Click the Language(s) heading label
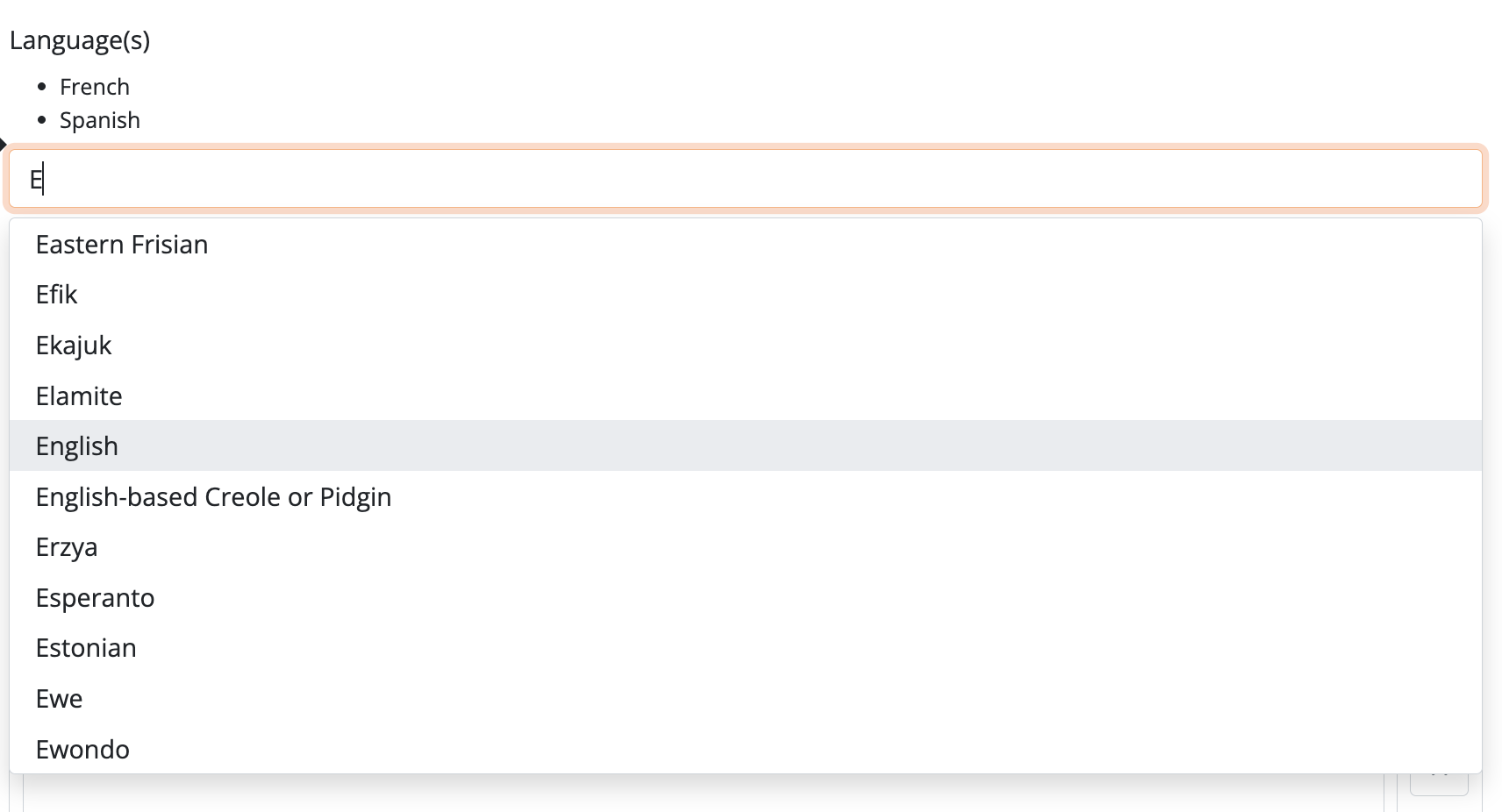The width and height of the screenshot is (1502, 812). point(80,40)
